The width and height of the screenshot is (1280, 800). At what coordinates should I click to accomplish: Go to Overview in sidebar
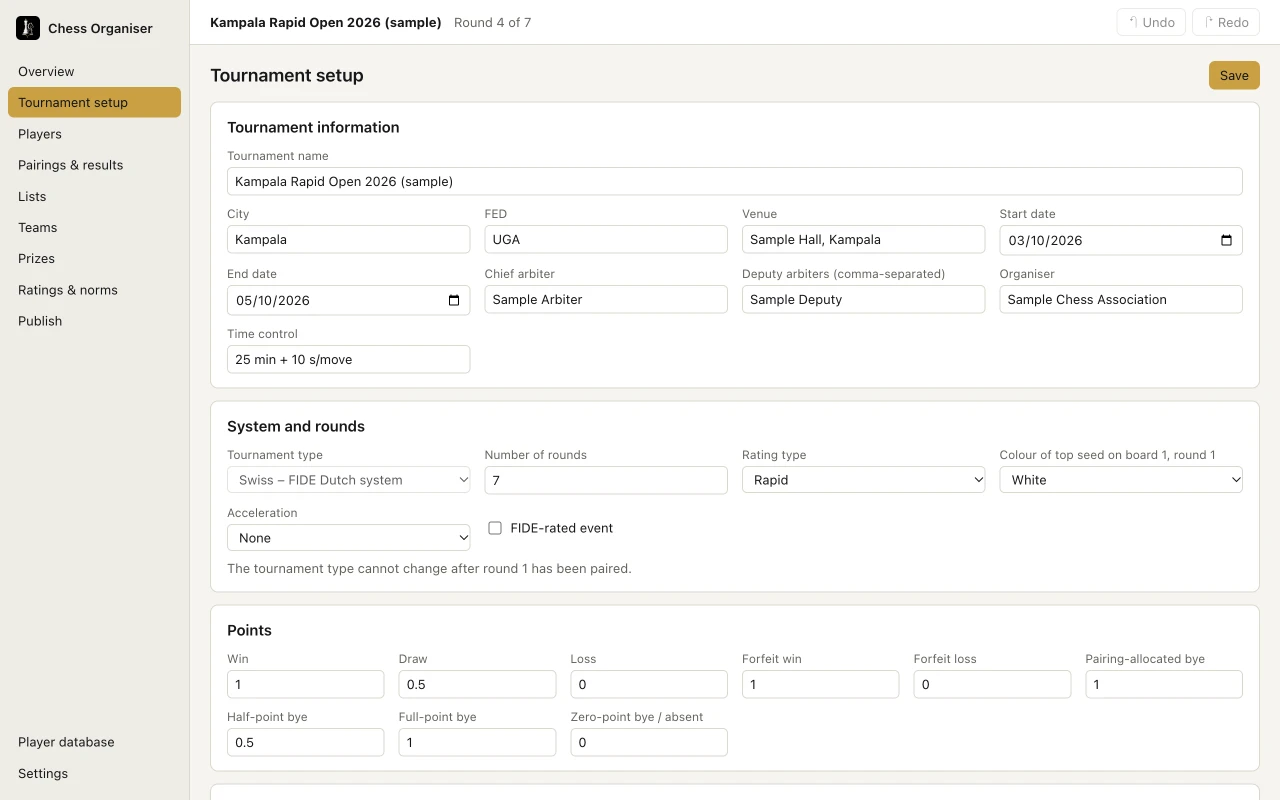[94, 72]
